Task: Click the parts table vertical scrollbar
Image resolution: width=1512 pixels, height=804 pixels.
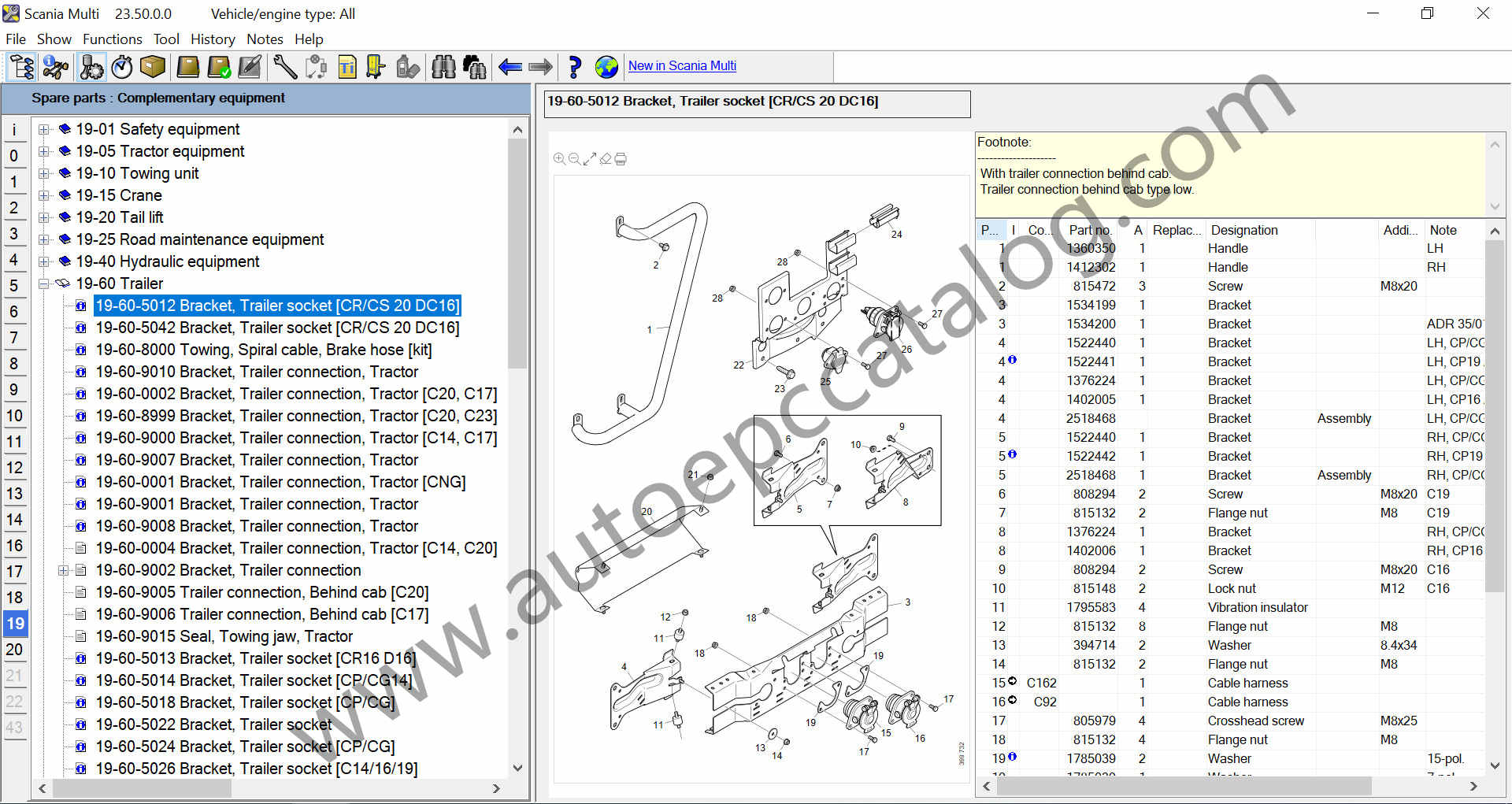Action: (x=1495, y=416)
